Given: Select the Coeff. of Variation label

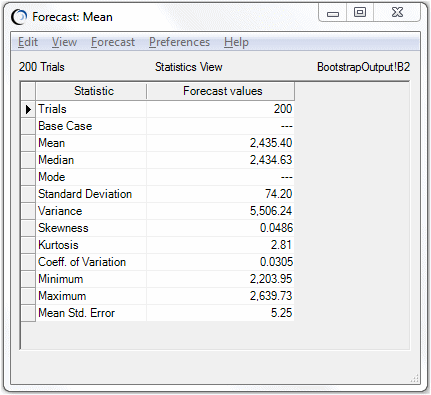Looking at the screenshot, I should point(82,262).
